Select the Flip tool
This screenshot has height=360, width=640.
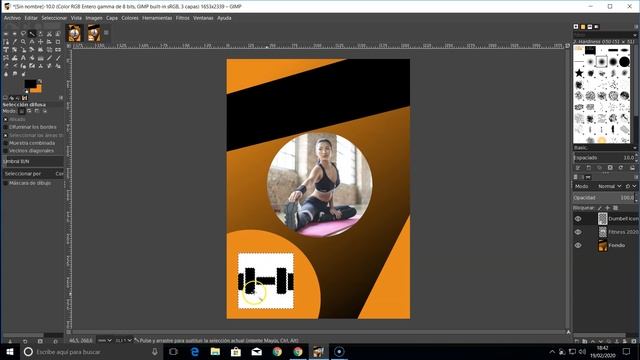[58, 50]
